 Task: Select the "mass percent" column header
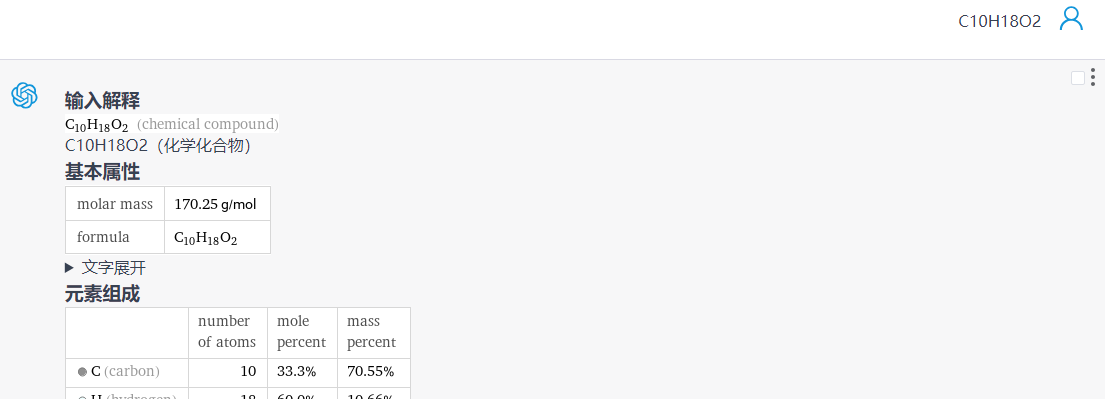pyautogui.click(x=371, y=331)
